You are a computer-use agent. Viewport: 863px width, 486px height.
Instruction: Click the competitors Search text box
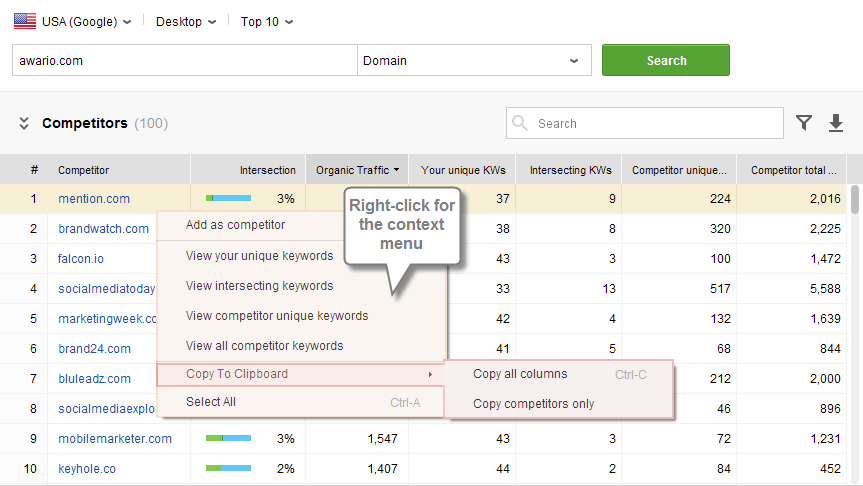coord(644,123)
